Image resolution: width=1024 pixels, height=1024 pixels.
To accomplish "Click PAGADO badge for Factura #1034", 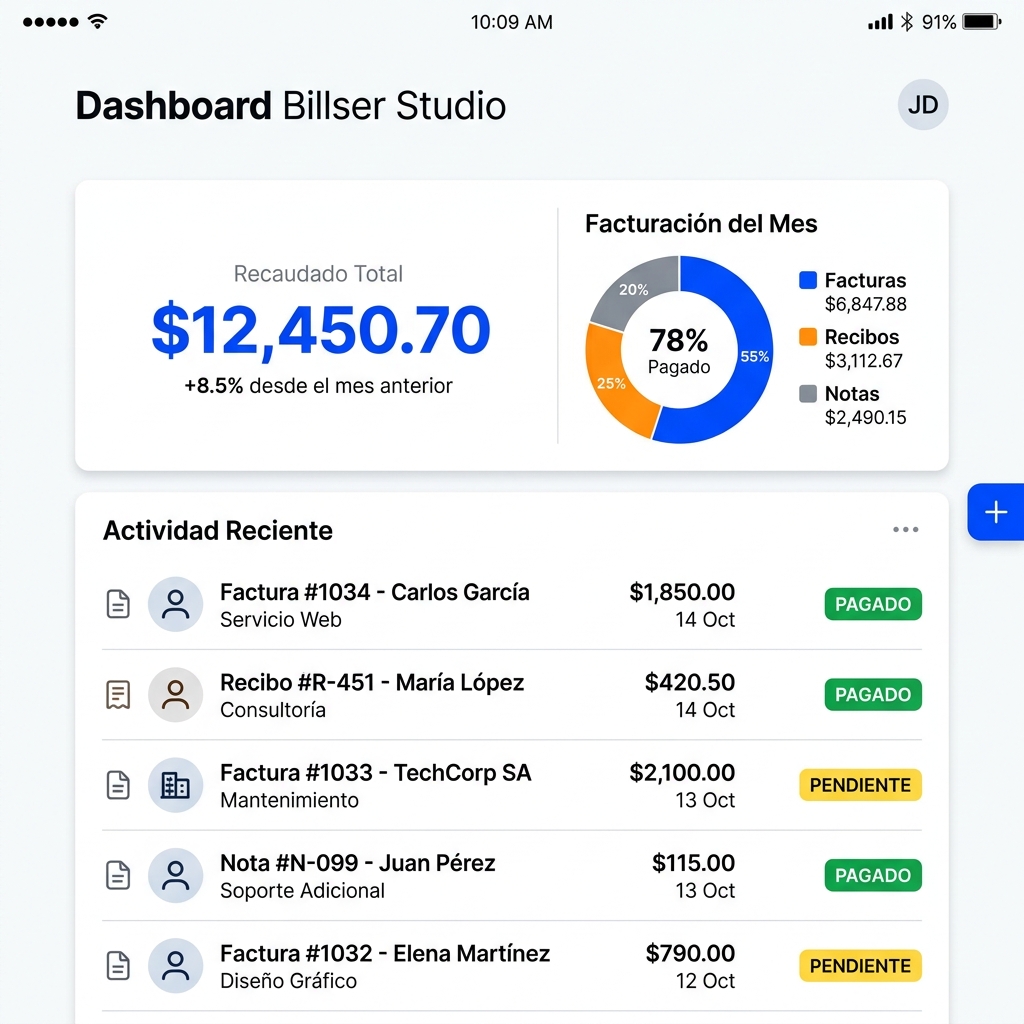I will (872, 604).
